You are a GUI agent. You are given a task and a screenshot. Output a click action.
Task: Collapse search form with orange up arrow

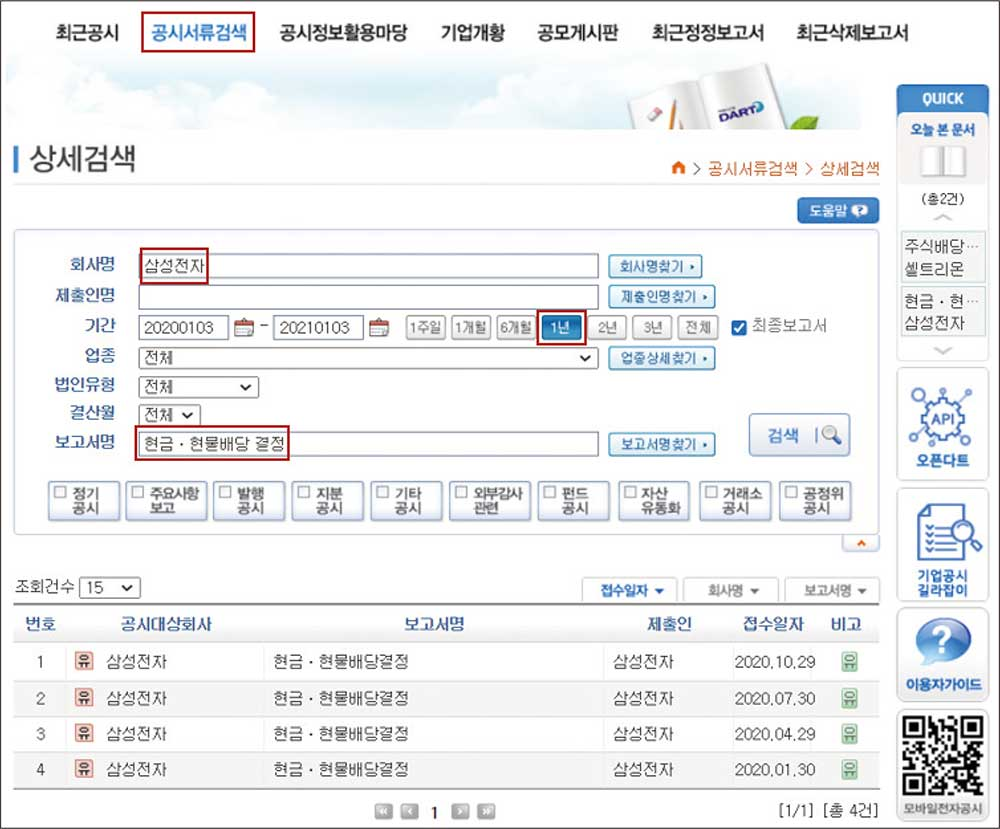pyautogui.click(x=861, y=543)
